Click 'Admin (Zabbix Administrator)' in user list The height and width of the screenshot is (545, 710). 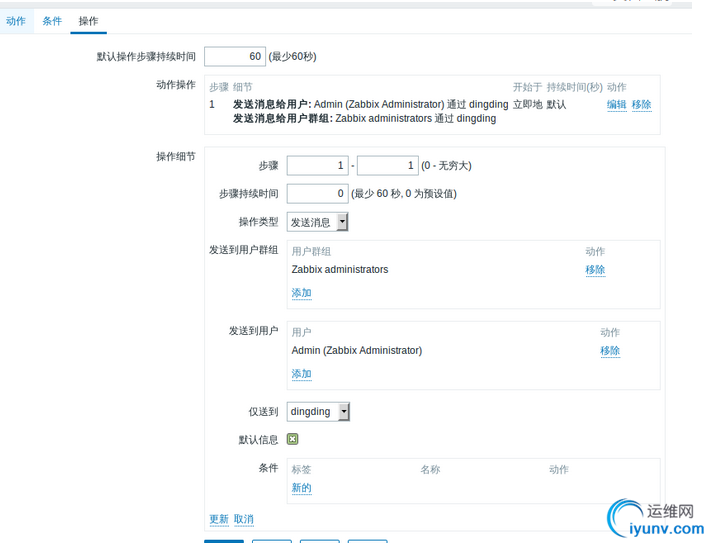point(357,351)
